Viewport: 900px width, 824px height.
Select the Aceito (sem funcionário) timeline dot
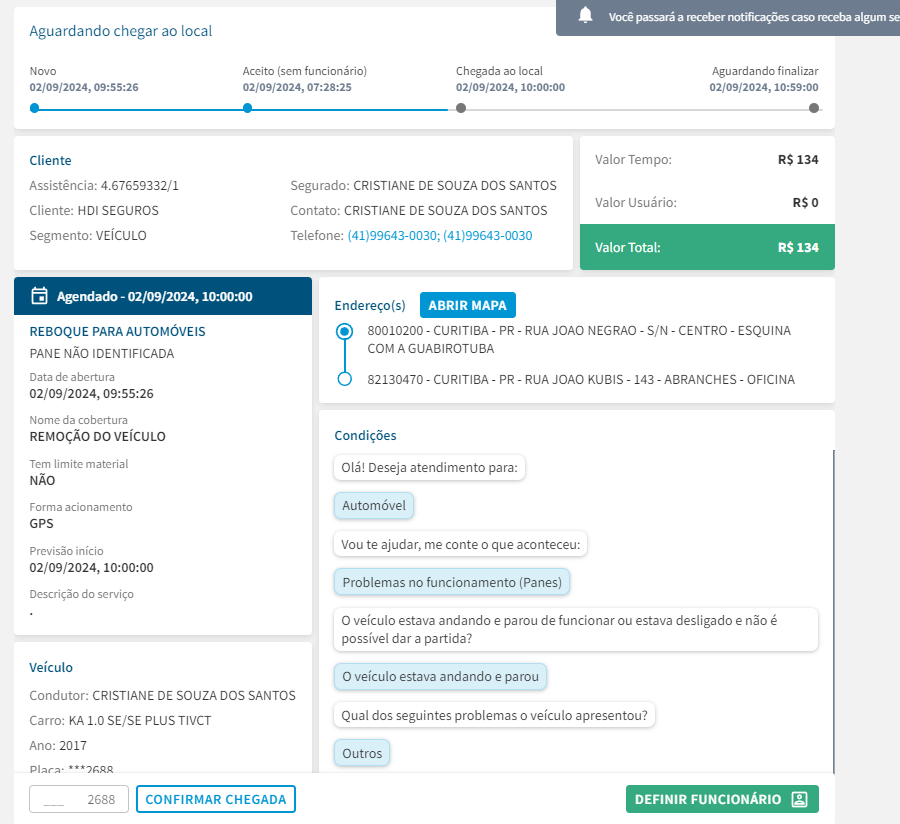(247, 108)
